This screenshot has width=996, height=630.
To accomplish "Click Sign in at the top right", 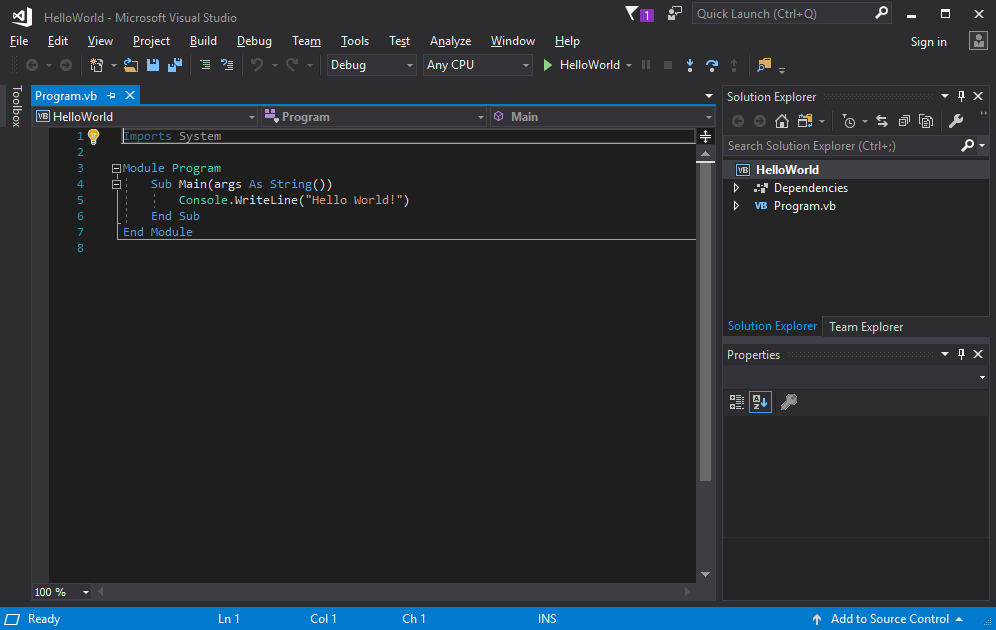I will (x=928, y=41).
